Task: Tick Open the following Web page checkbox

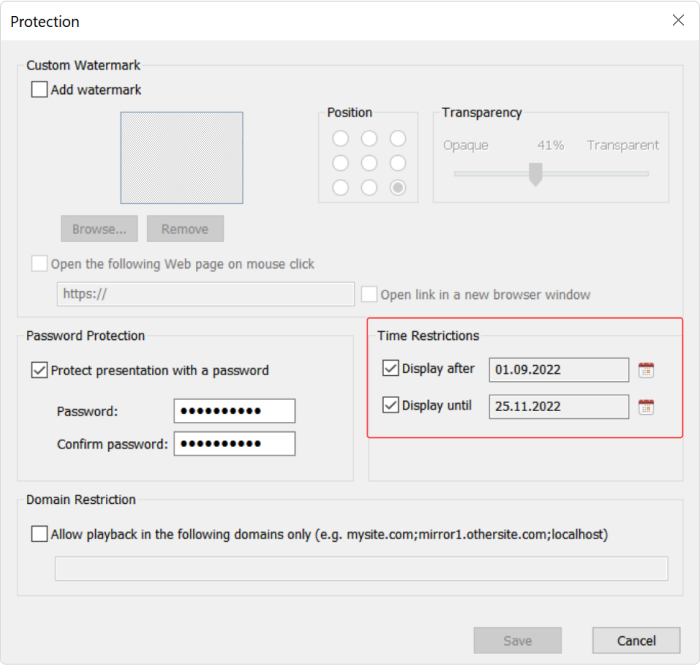Action: [x=39, y=263]
